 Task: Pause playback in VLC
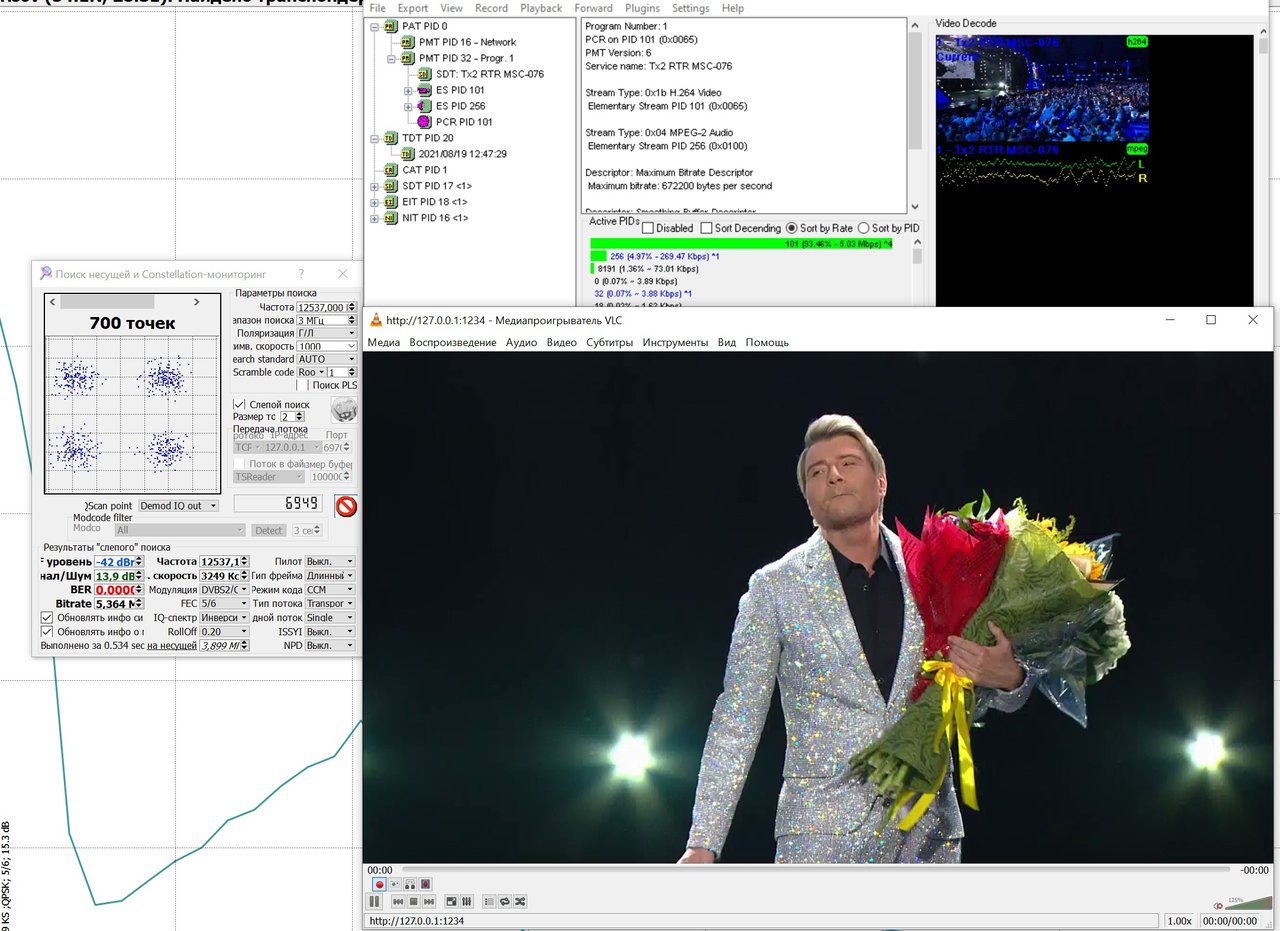click(375, 901)
